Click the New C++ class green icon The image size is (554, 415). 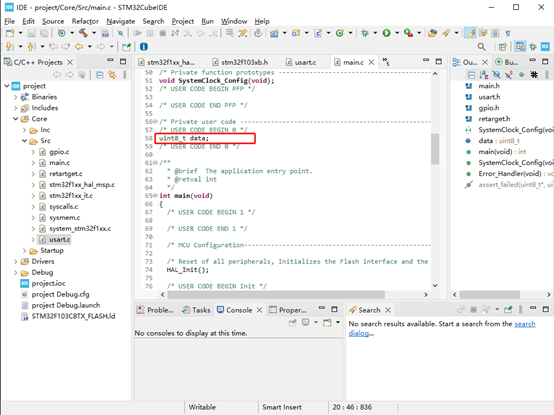click(x=340, y=33)
